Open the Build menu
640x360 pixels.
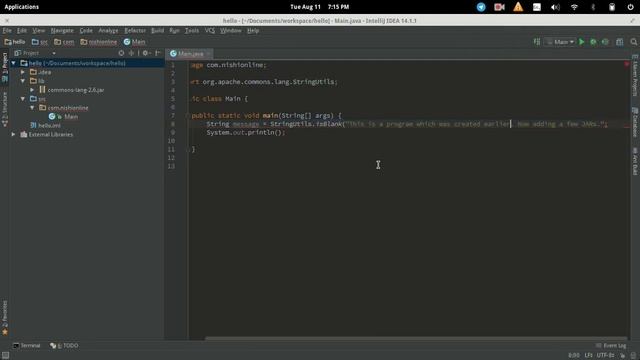pyautogui.click(x=158, y=31)
